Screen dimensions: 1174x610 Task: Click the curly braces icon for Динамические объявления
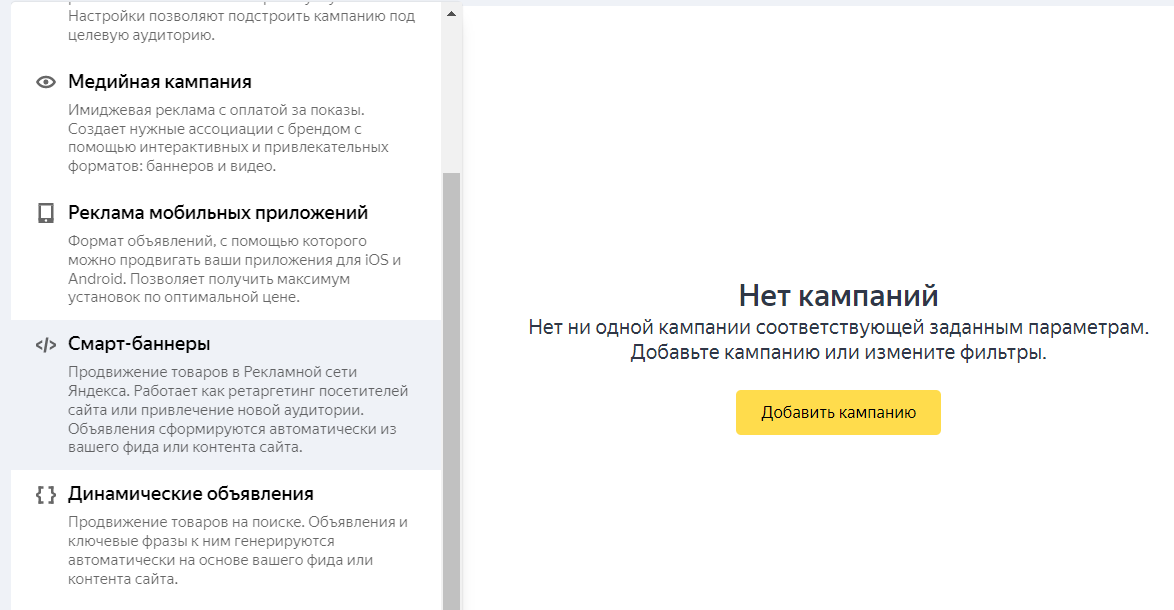coord(45,494)
